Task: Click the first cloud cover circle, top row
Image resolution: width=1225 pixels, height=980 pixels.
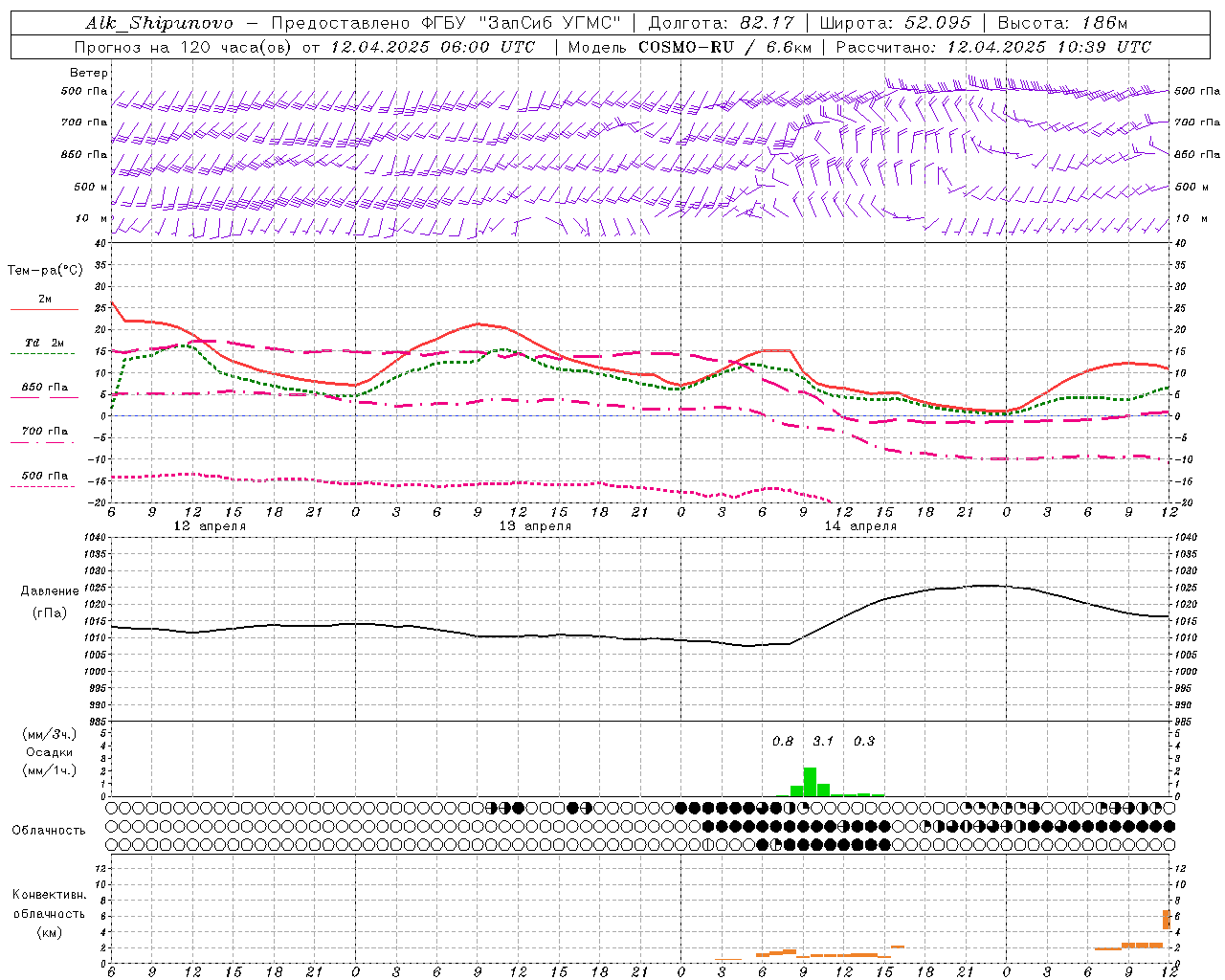Action: (x=111, y=808)
